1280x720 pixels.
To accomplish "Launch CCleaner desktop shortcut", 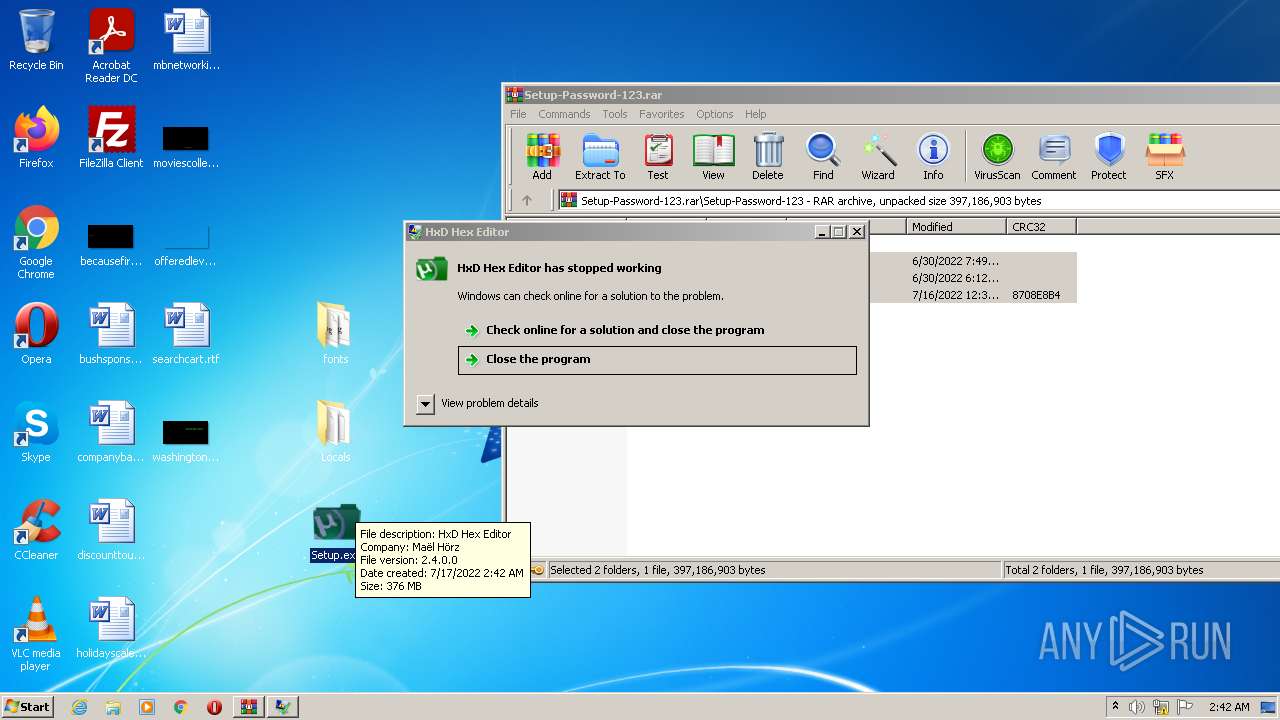I will 36,530.
